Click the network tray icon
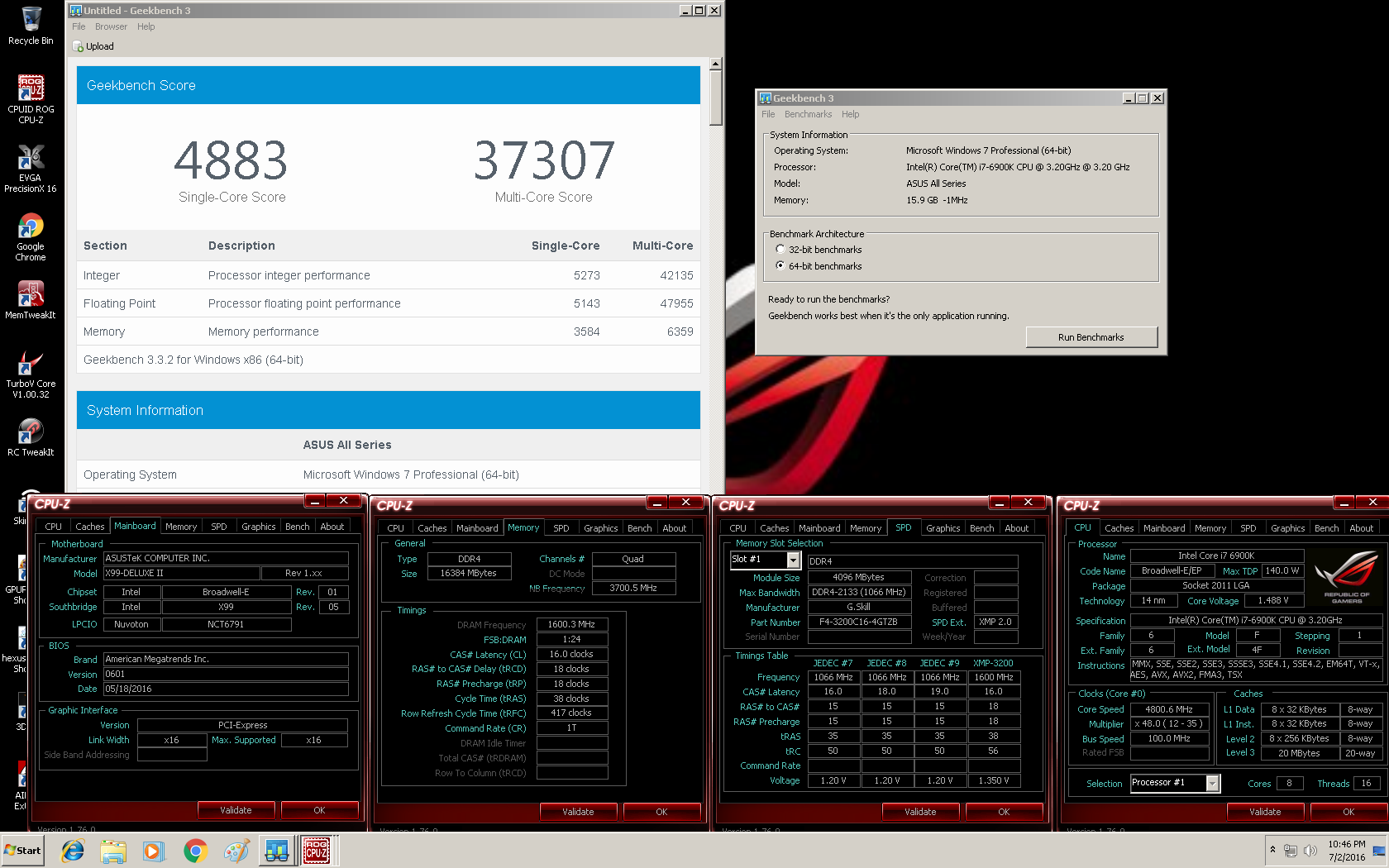The height and width of the screenshot is (868, 1389). click(x=1291, y=850)
